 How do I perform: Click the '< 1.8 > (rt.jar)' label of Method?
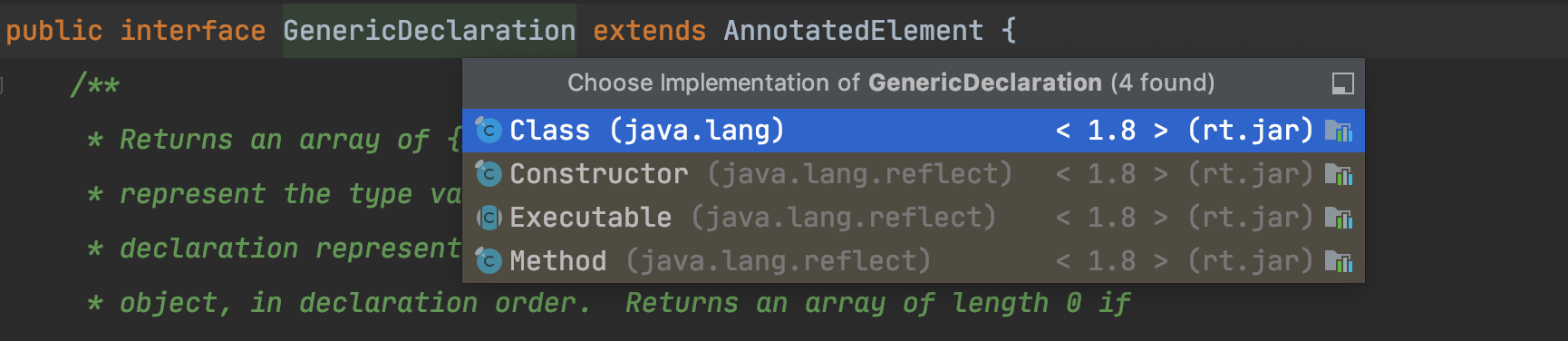point(1185,261)
